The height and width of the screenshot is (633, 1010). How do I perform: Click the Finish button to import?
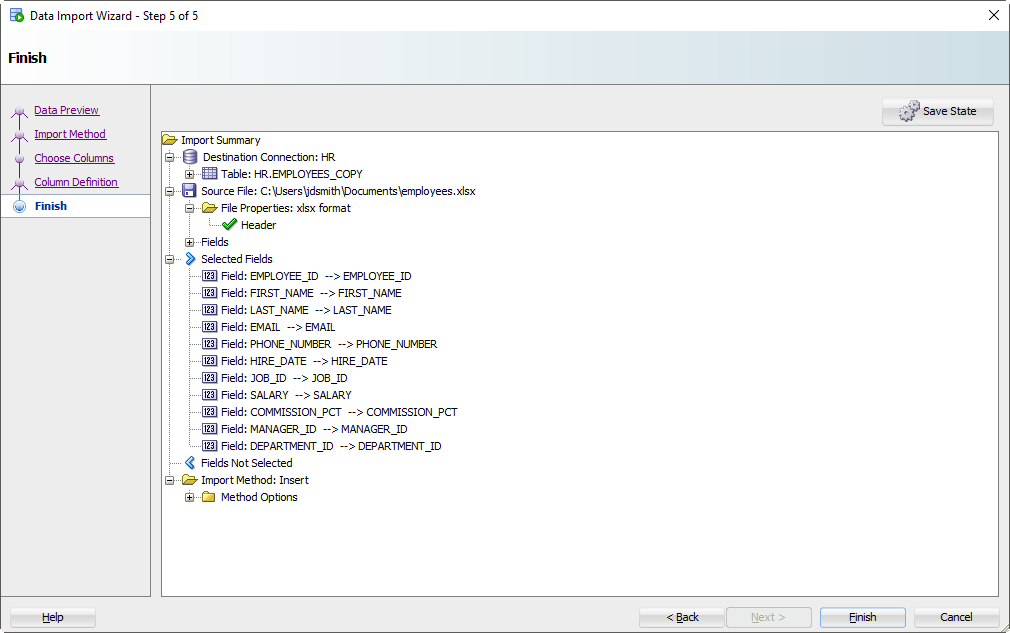click(862, 617)
